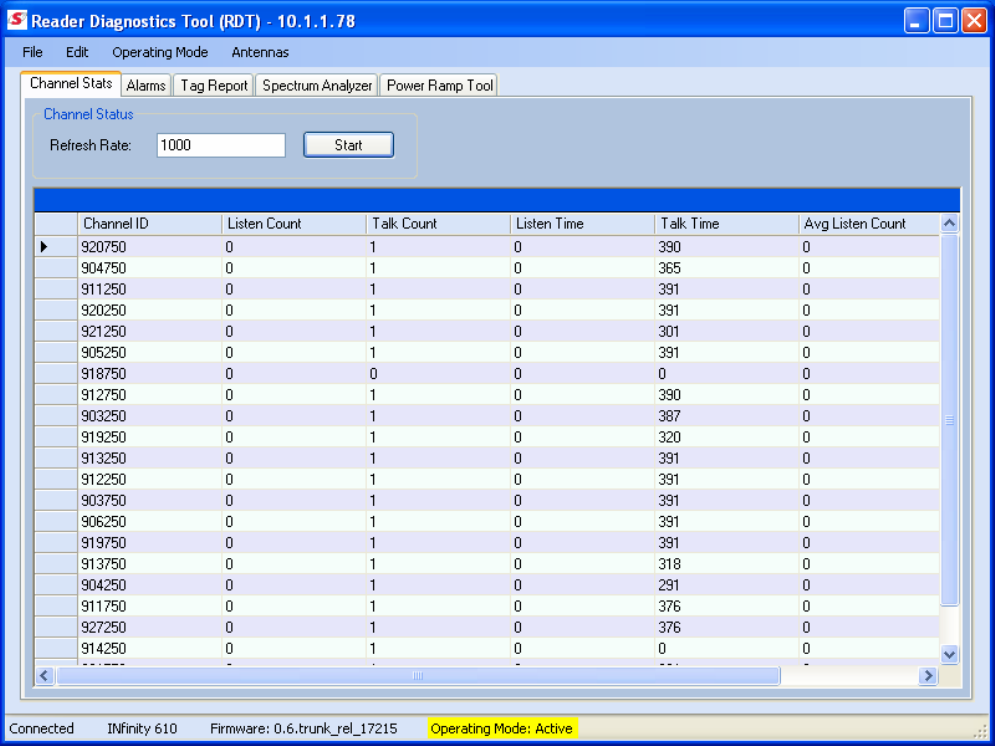The width and height of the screenshot is (995, 746).
Task: Minimize the Reader Diagnostics Tool window
Action: pyautogui.click(x=916, y=20)
